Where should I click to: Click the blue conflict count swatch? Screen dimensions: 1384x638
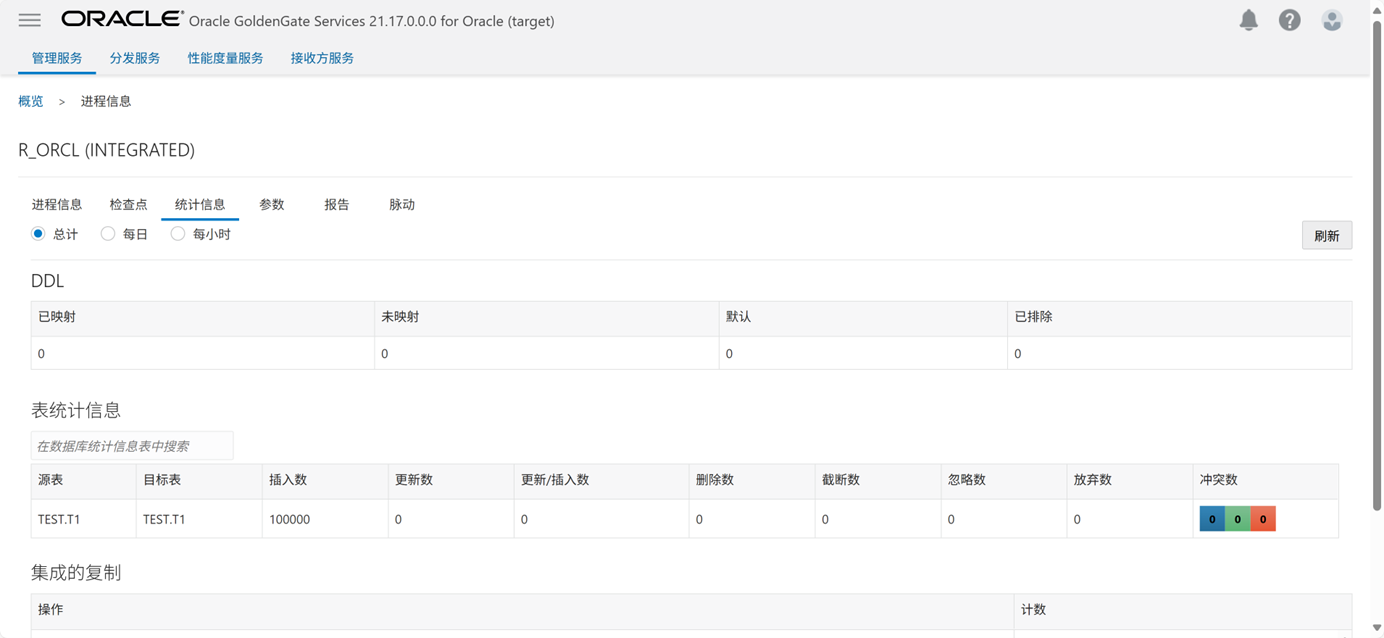pyautogui.click(x=1212, y=519)
